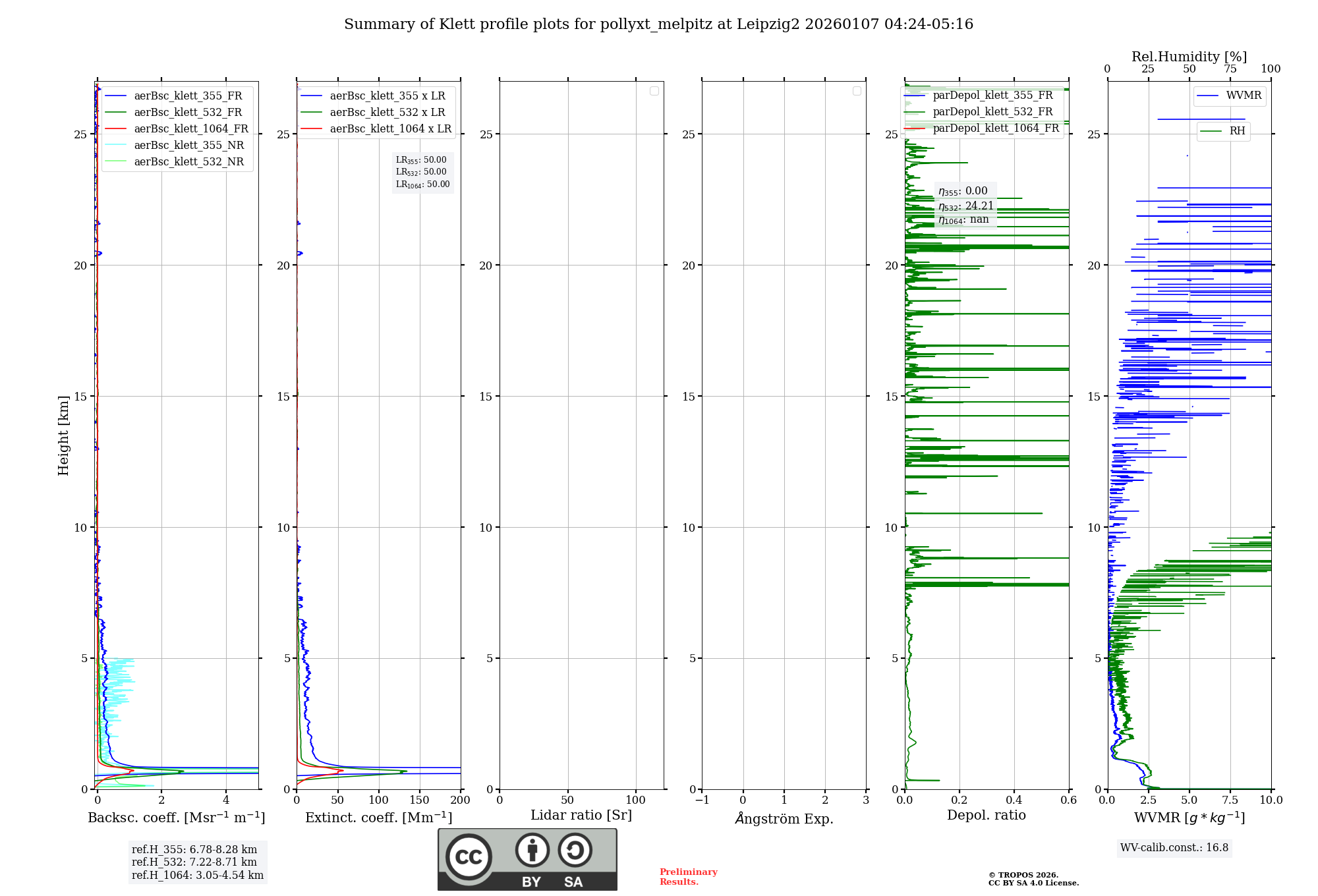Click the ShareAlike SA circular arrow icon
The width and height of the screenshot is (1318, 896).
pos(575,850)
